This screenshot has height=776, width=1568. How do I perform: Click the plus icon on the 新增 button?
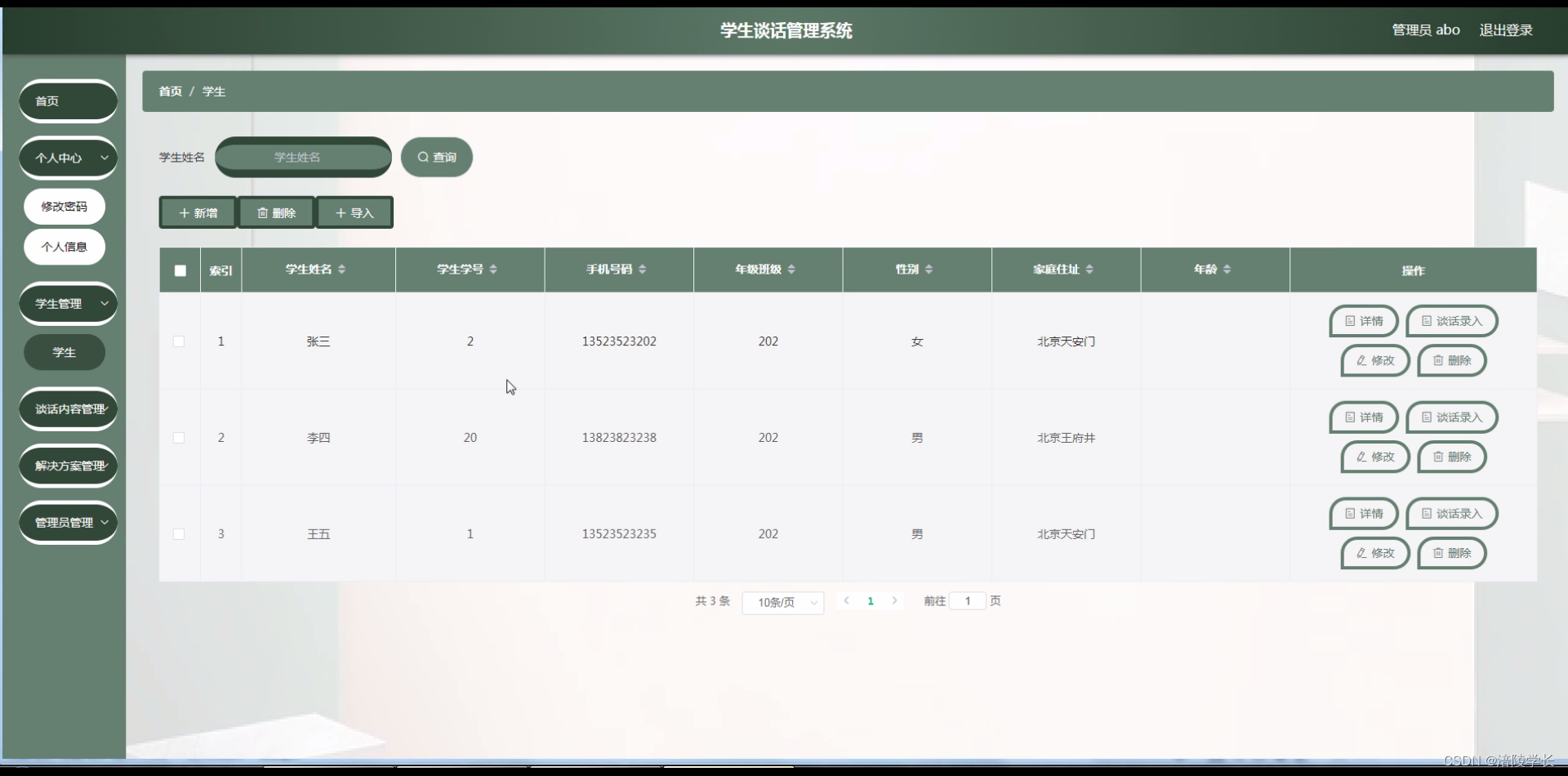coord(186,212)
